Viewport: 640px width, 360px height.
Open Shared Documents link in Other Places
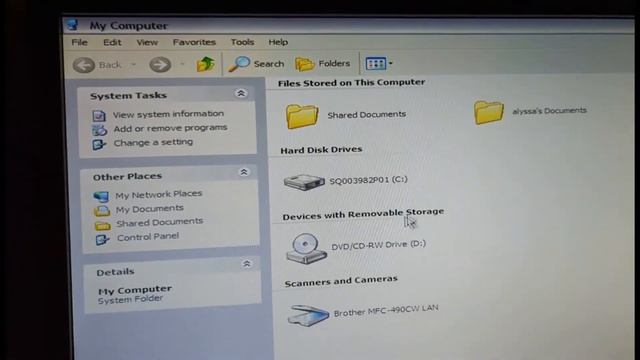(160, 222)
